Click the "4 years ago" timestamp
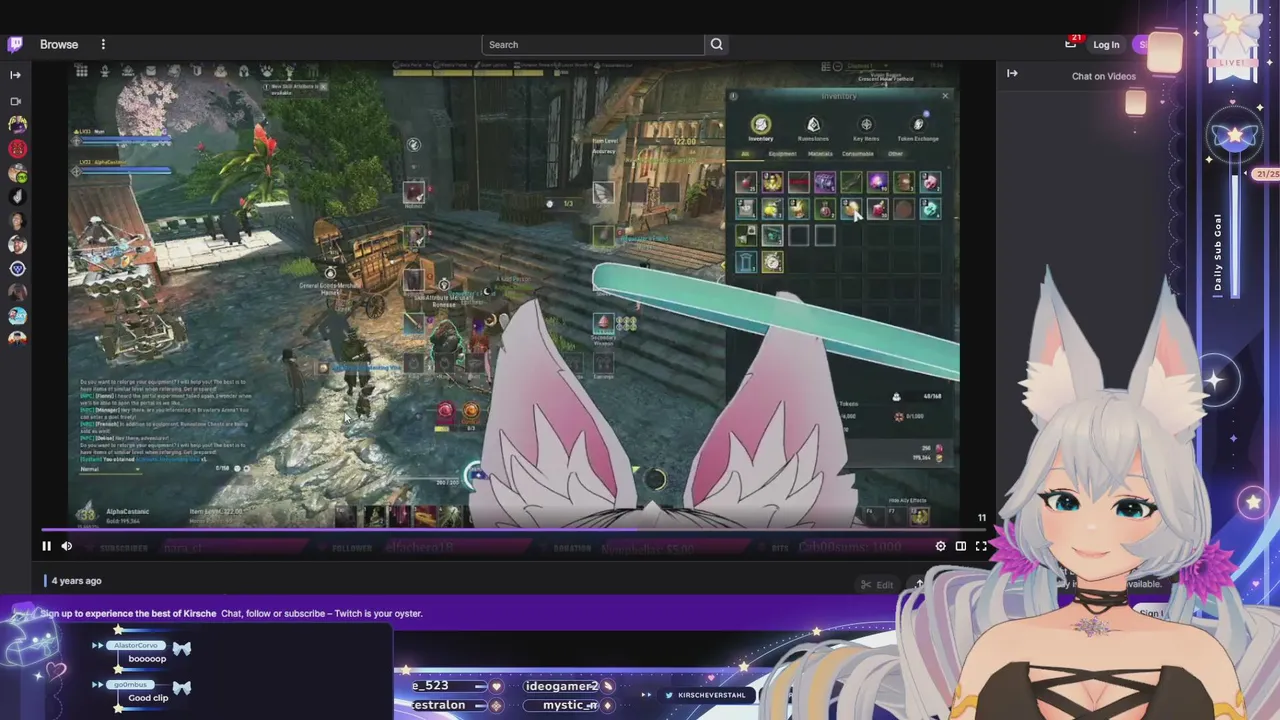The height and width of the screenshot is (720, 1280). (x=77, y=581)
